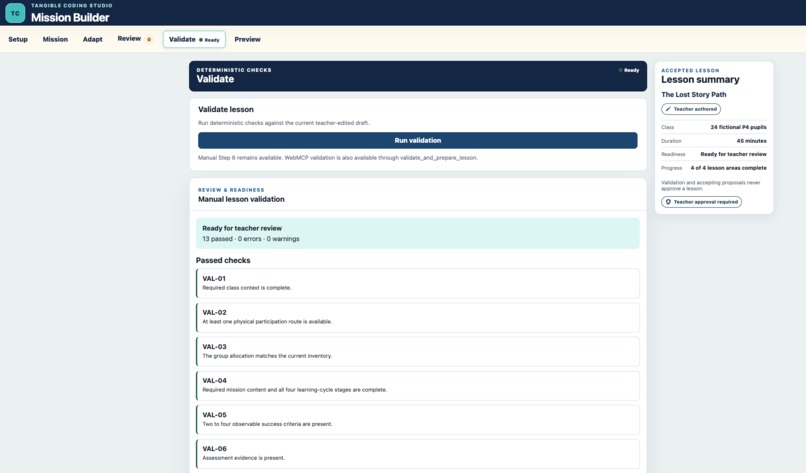Screen dimensions: 806x473
Task: Click the Tangible Coding Studio label
Action: (71, 6)
